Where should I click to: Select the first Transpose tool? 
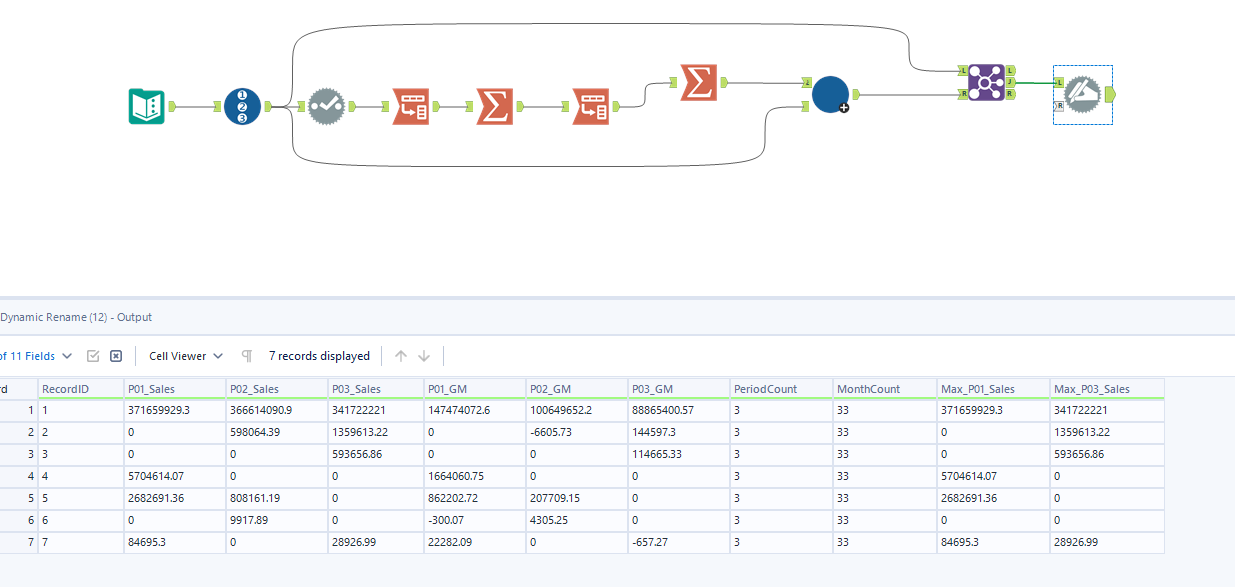pyautogui.click(x=410, y=106)
